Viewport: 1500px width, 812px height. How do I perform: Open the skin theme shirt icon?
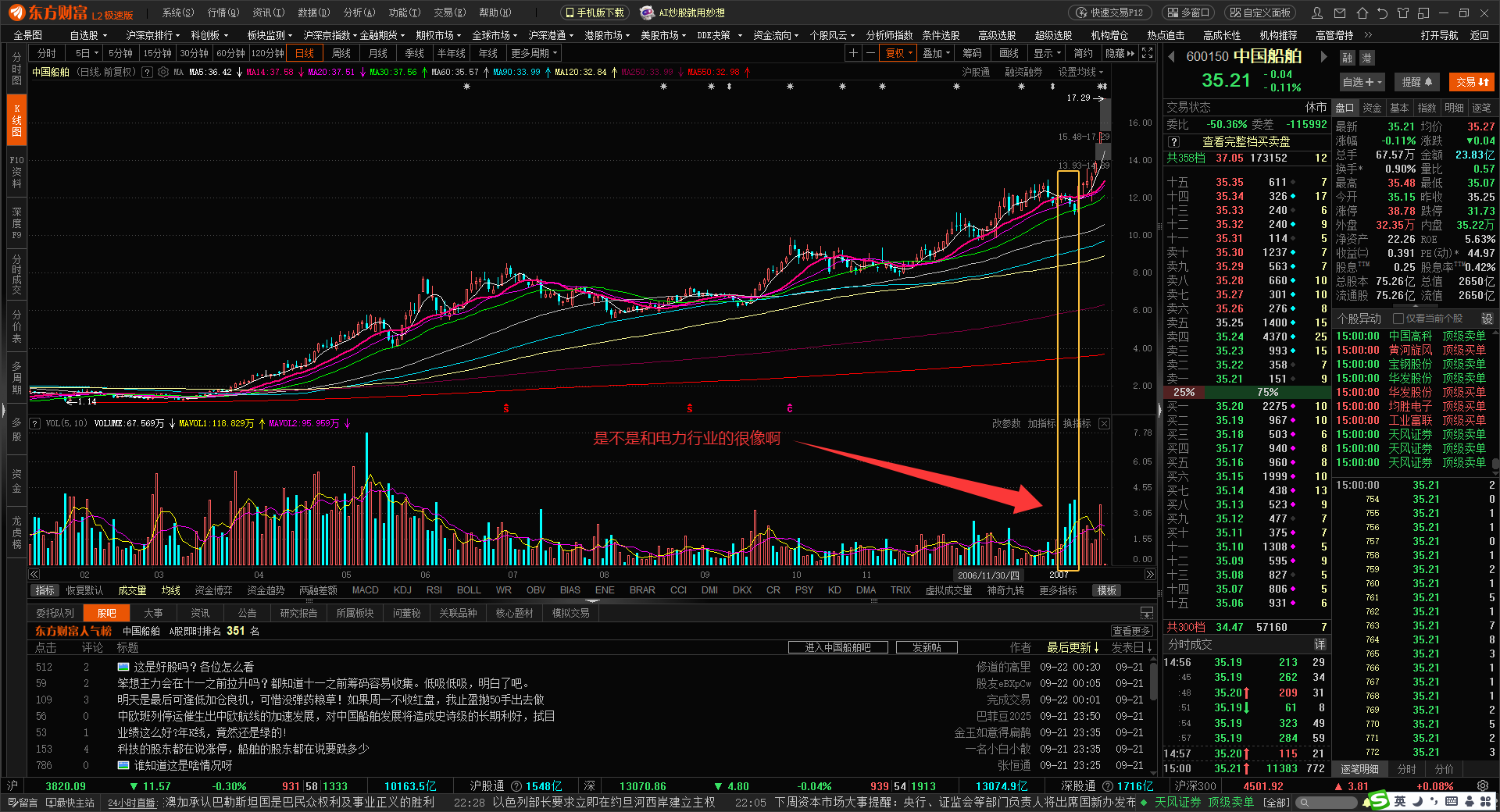pyautogui.click(x=1403, y=13)
